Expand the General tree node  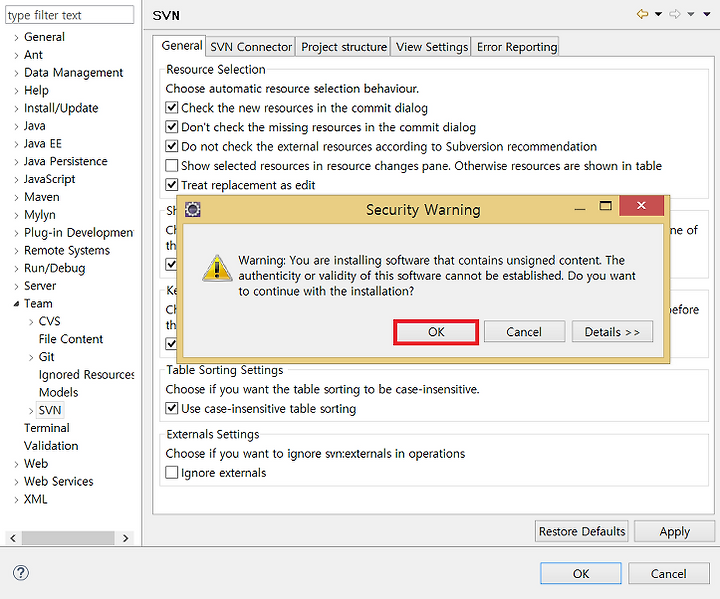[x=16, y=38]
